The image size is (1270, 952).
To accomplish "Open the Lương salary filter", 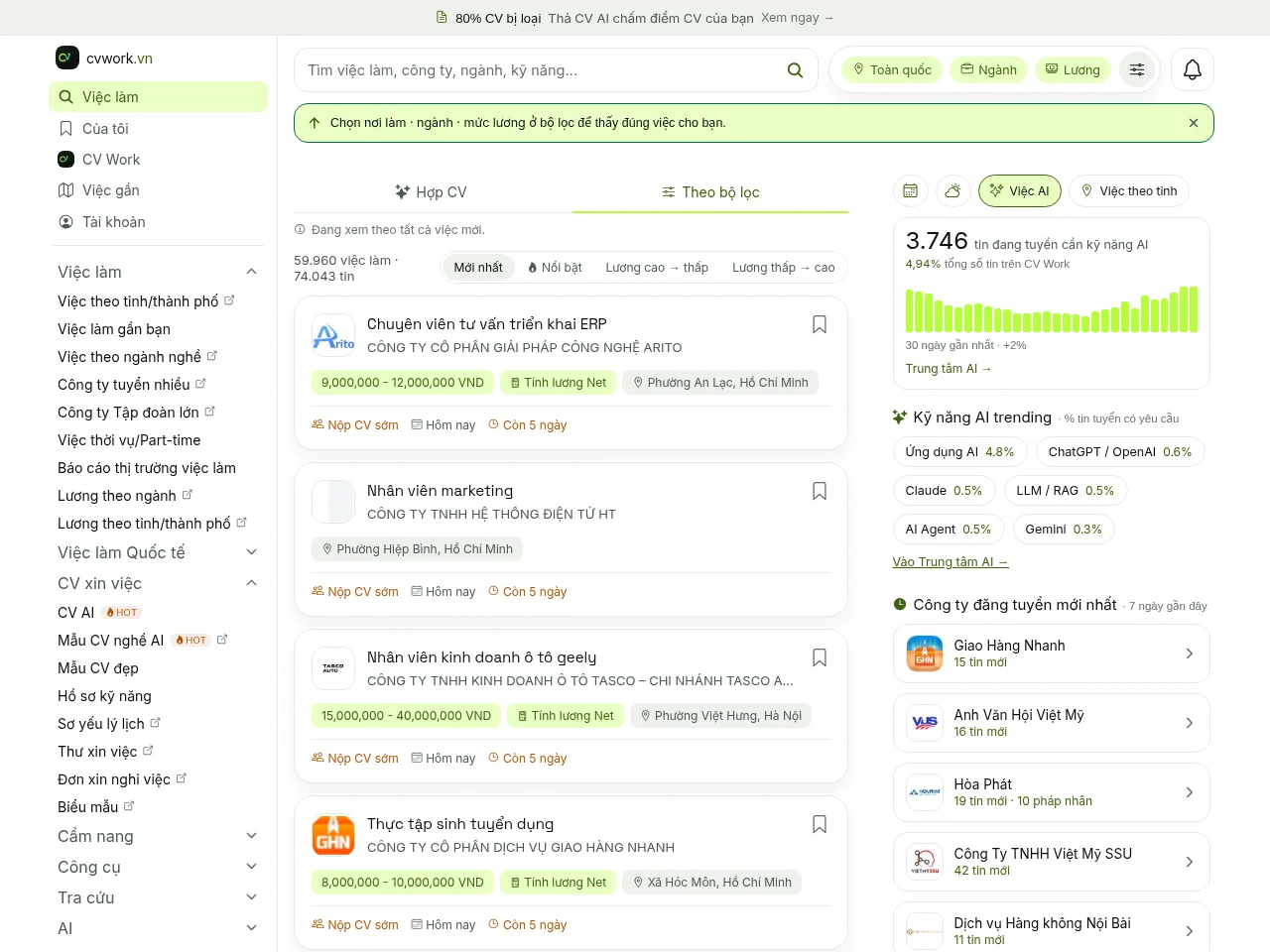I will [1073, 69].
